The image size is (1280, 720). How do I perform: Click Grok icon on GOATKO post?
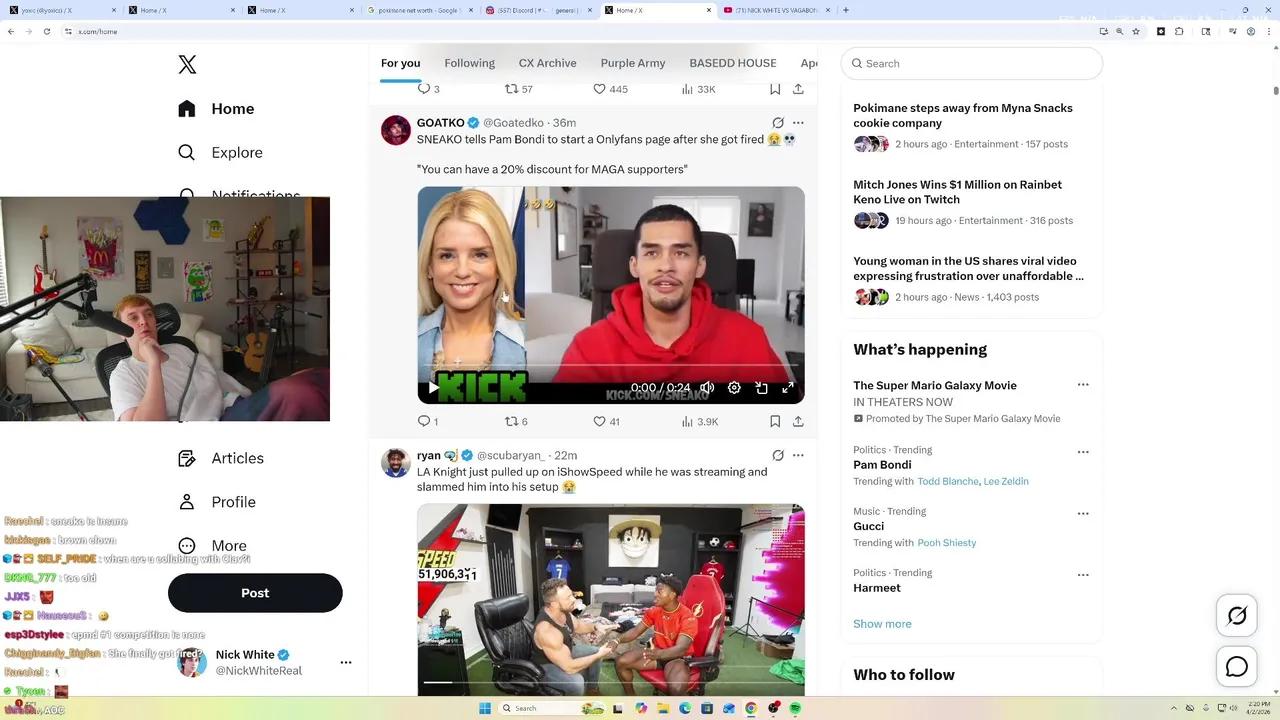click(x=778, y=123)
